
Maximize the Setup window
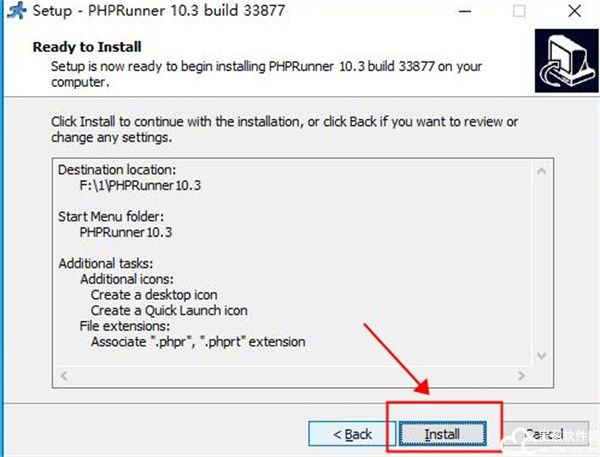519,11
